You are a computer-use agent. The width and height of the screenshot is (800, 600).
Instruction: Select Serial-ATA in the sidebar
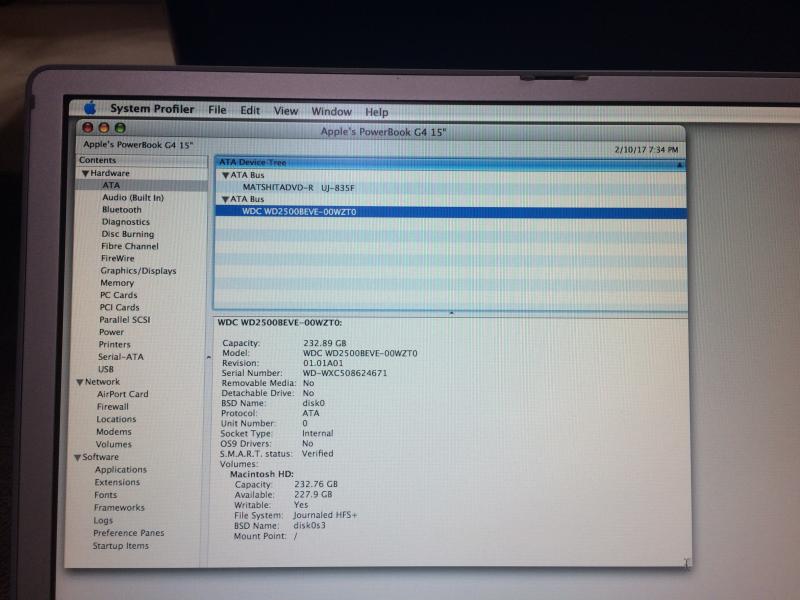(x=121, y=357)
